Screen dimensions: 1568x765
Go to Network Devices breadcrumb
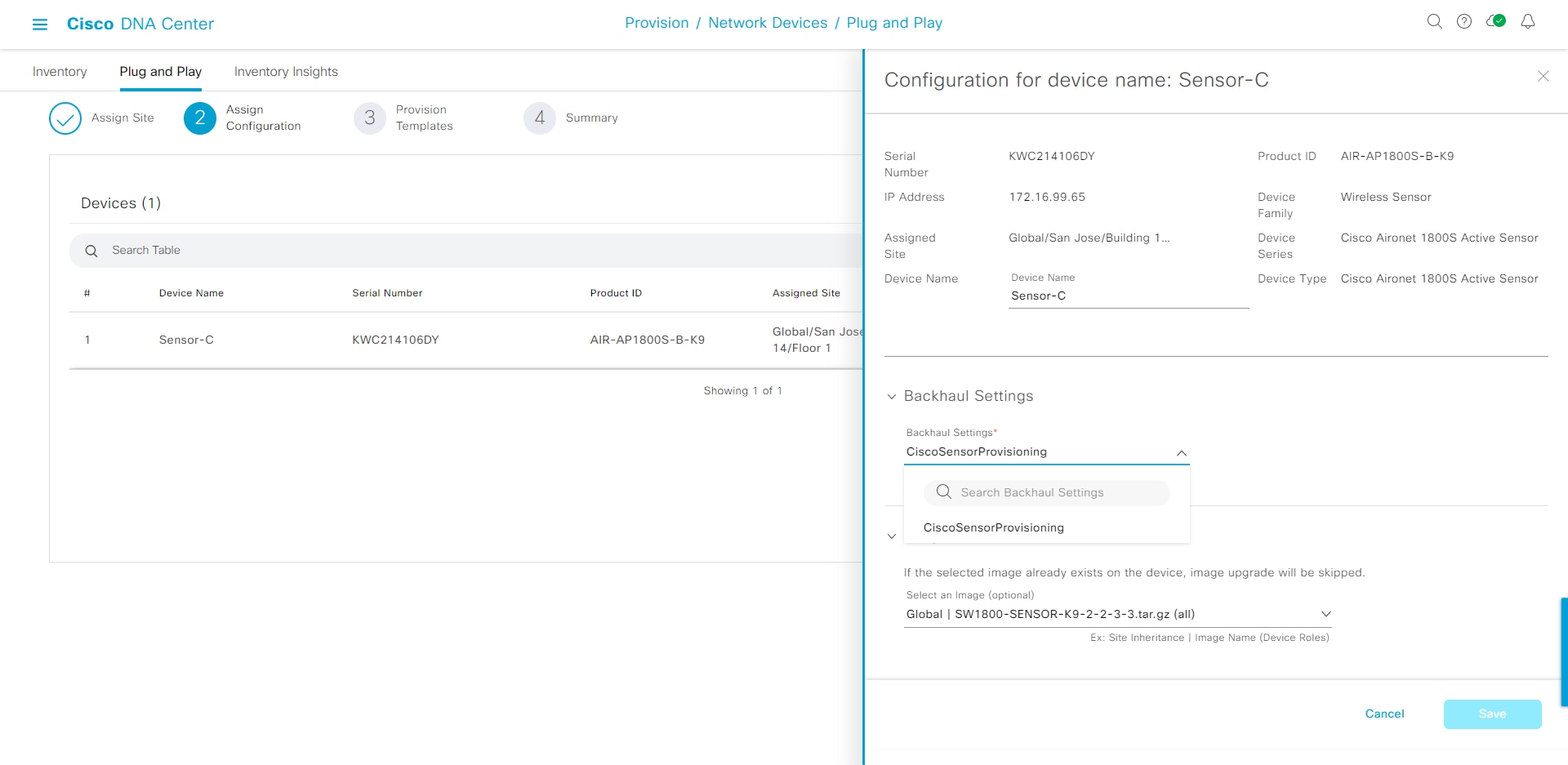(768, 23)
